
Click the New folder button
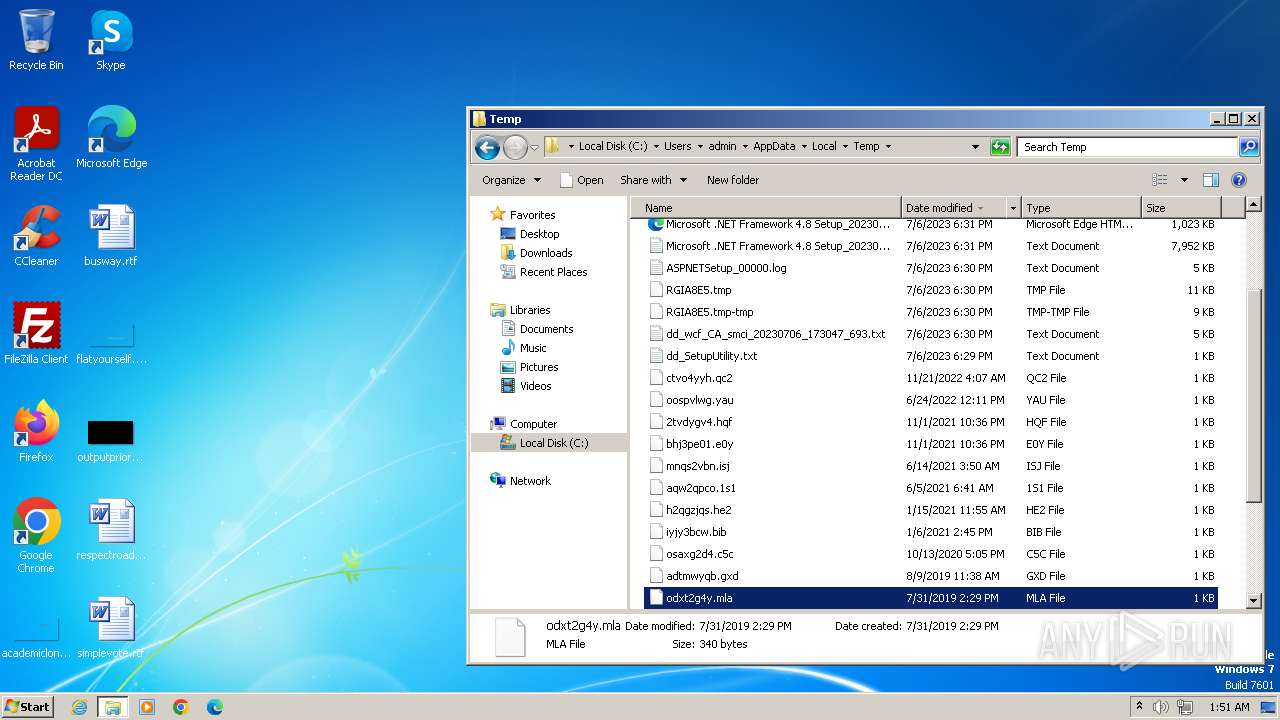tap(733, 180)
